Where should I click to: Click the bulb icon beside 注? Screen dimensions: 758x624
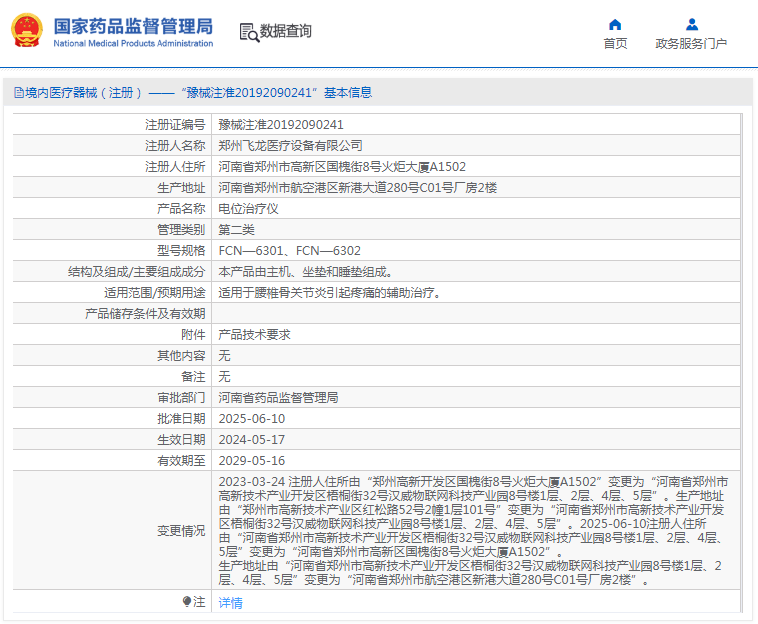187,601
